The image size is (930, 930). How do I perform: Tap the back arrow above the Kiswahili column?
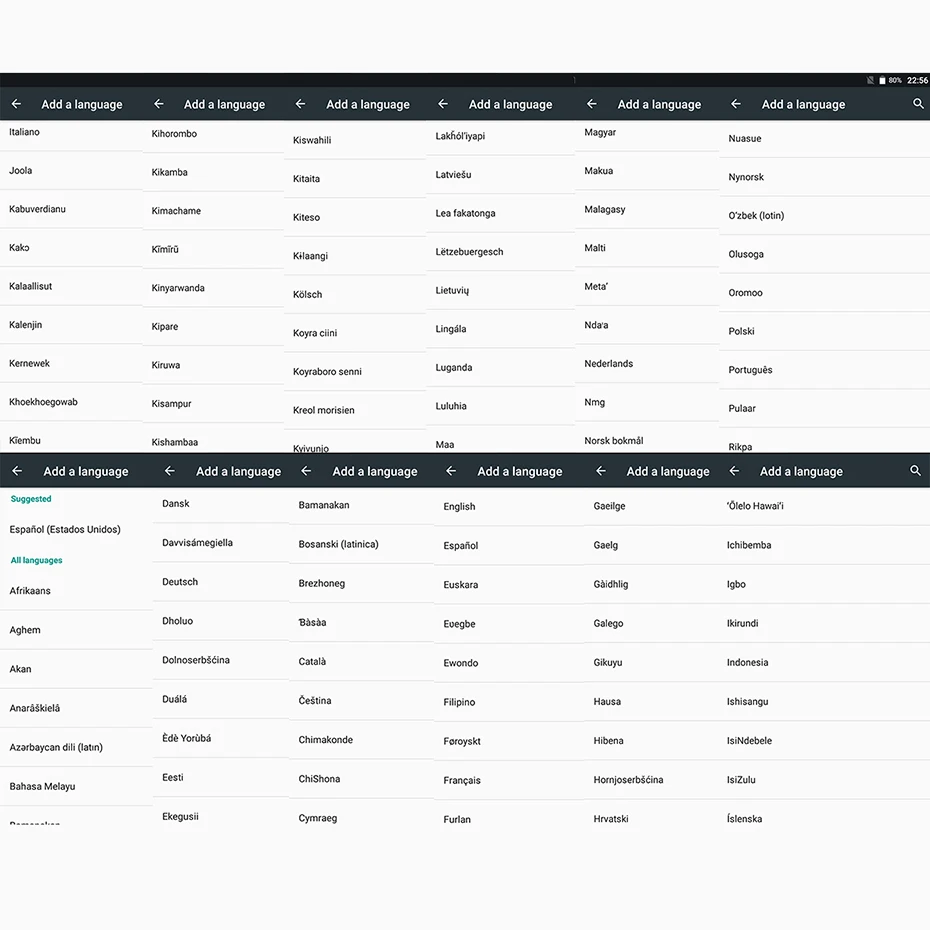click(x=299, y=104)
